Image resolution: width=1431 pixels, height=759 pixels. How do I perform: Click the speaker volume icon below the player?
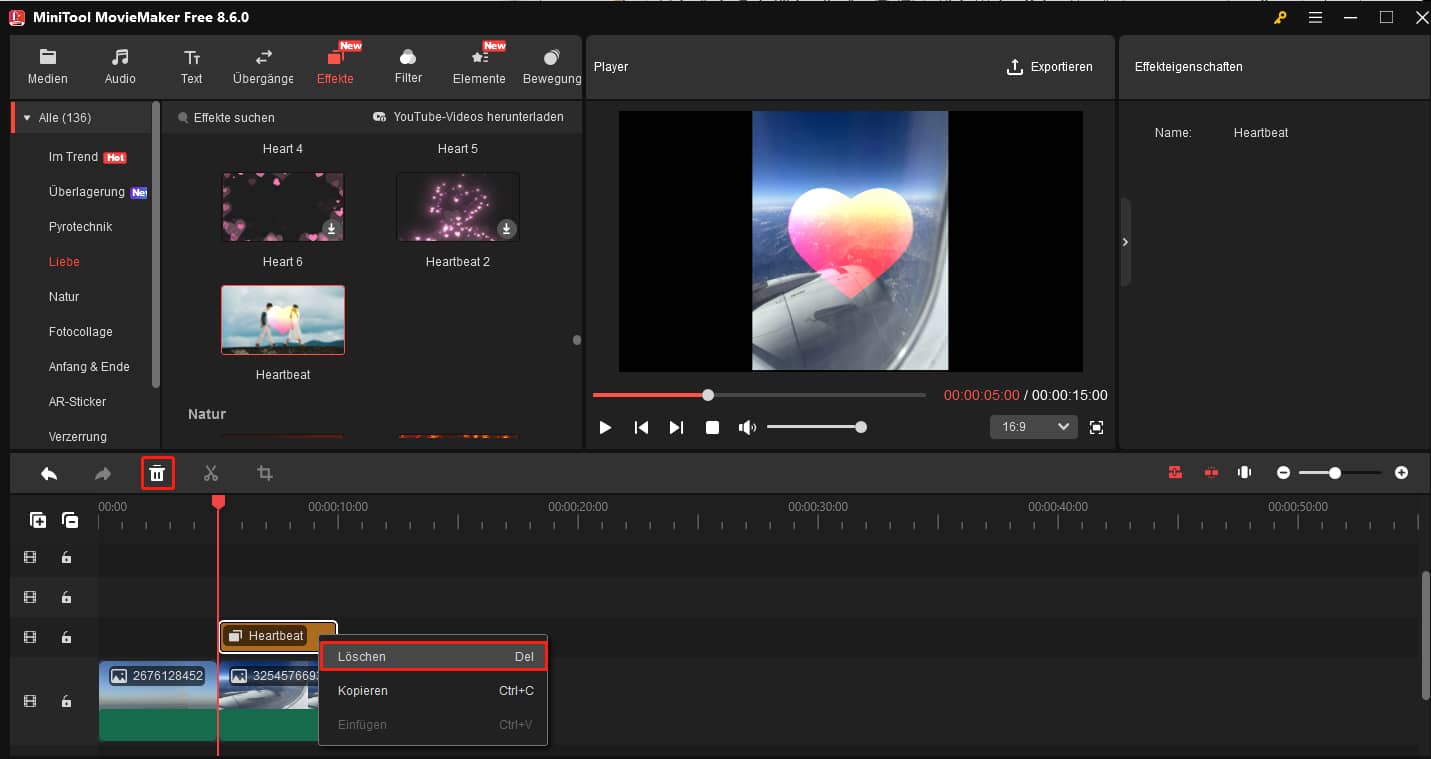click(x=747, y=427)
